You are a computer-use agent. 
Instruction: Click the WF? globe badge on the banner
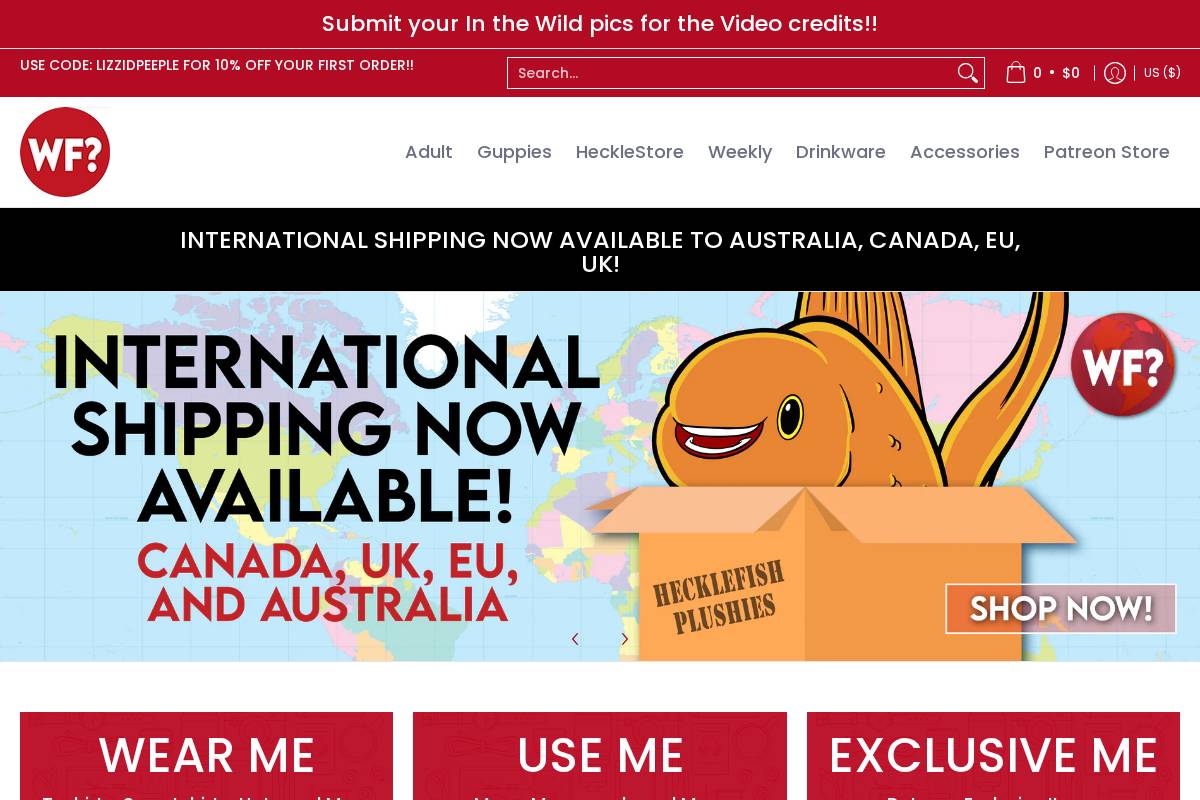coord(1122,365)
